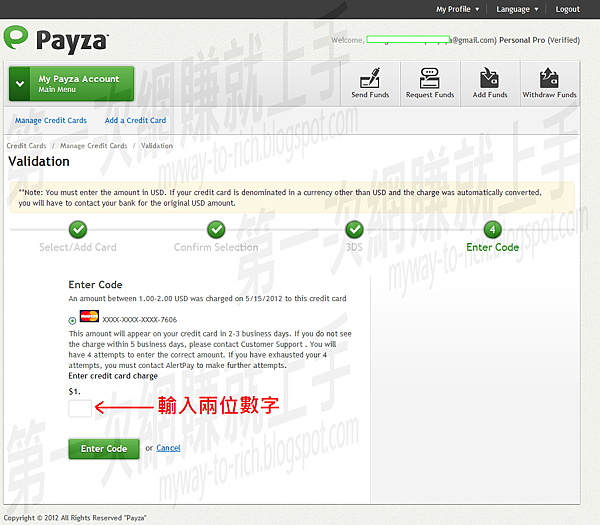
Task: Click the copyright 2012 Payza footer text
Action: 75,518
